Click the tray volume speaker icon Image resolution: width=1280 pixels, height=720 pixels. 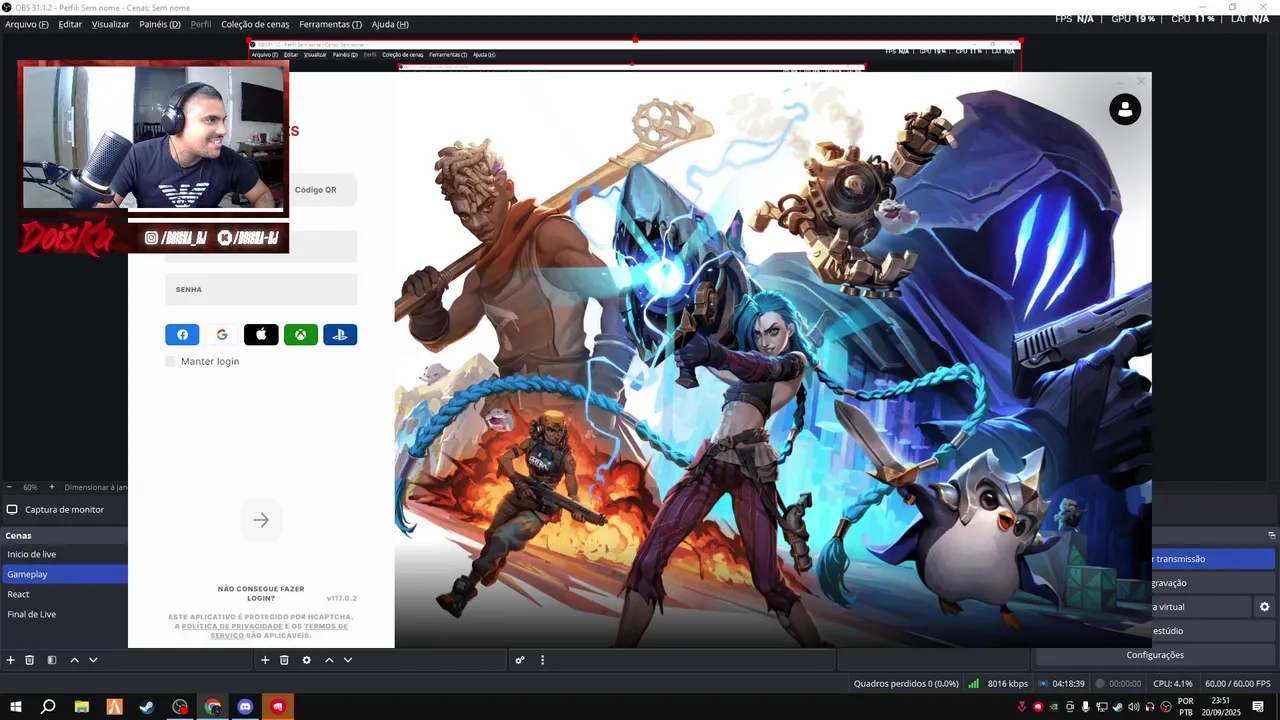pos(1133,707)
